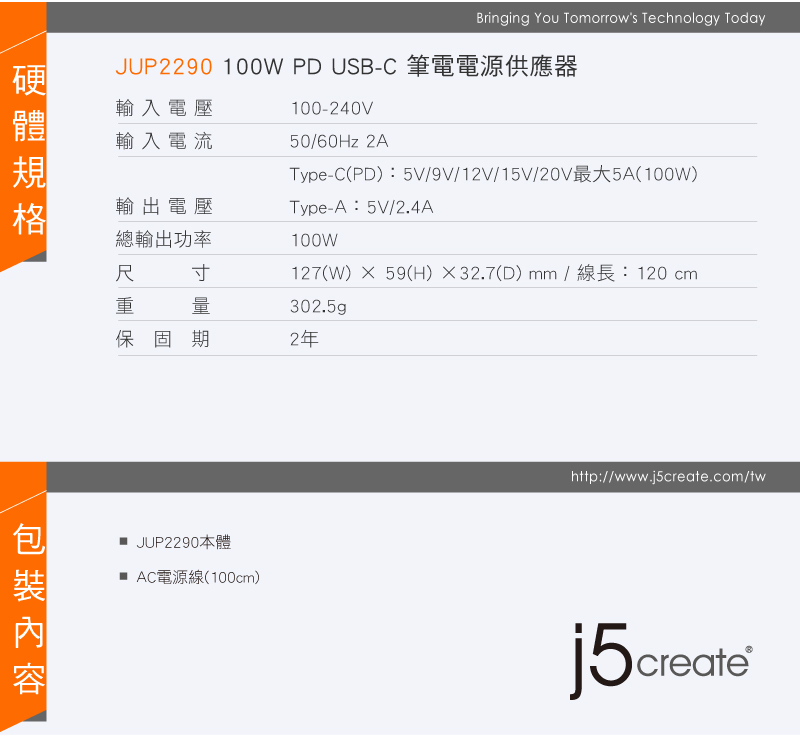Select the warranty value 2年
This screenshot has width=800, height=738.
click(x=304, y=339)
